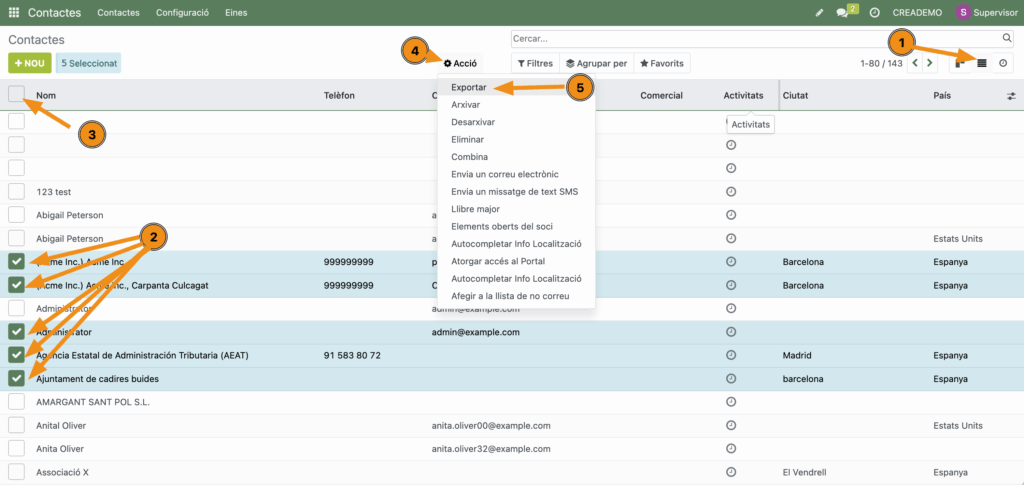This screenshot has height=485, width=1024.
Task: Select Eliminar in the action menu
Action: (469, 139)
